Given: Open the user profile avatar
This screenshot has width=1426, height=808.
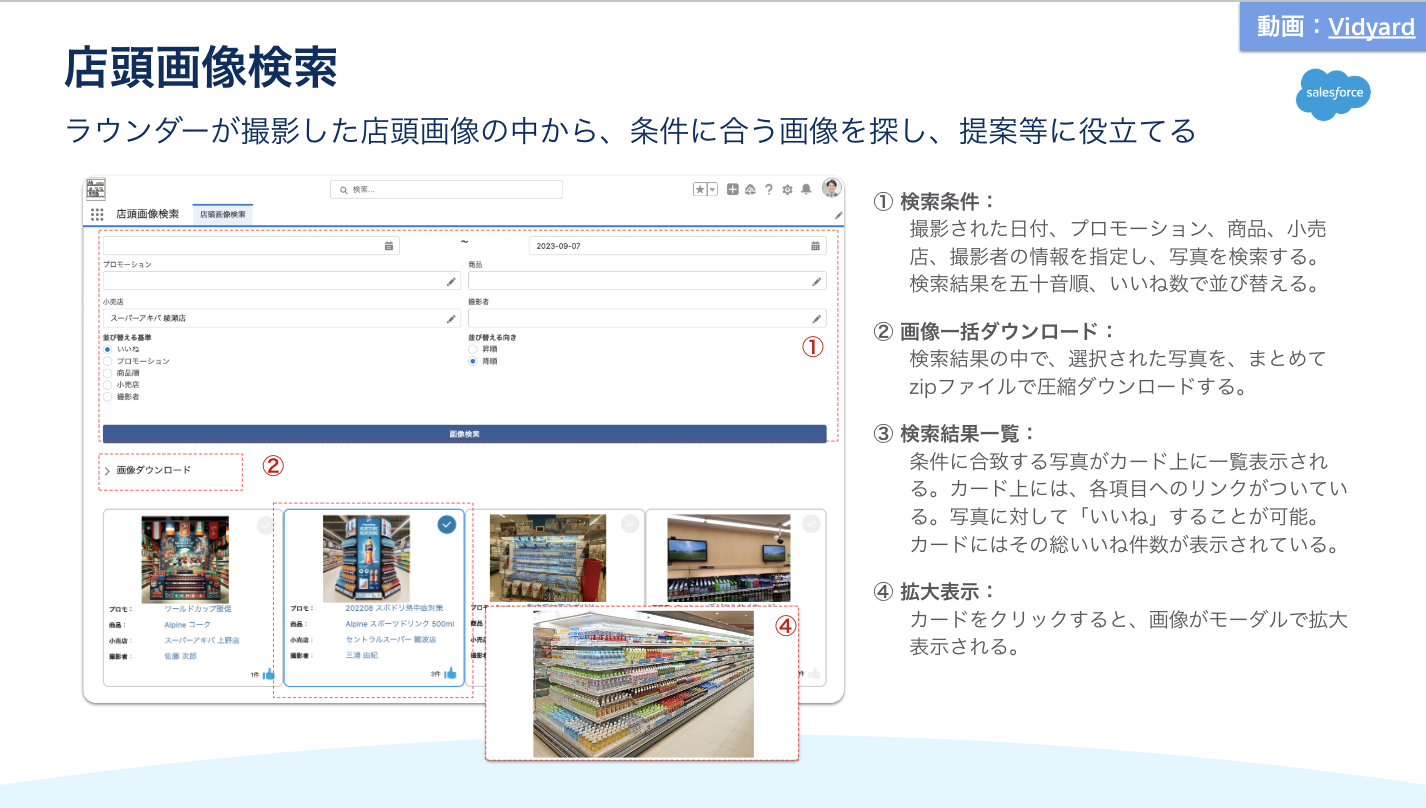Looking at the screenshot, I should tap(832, 188).
